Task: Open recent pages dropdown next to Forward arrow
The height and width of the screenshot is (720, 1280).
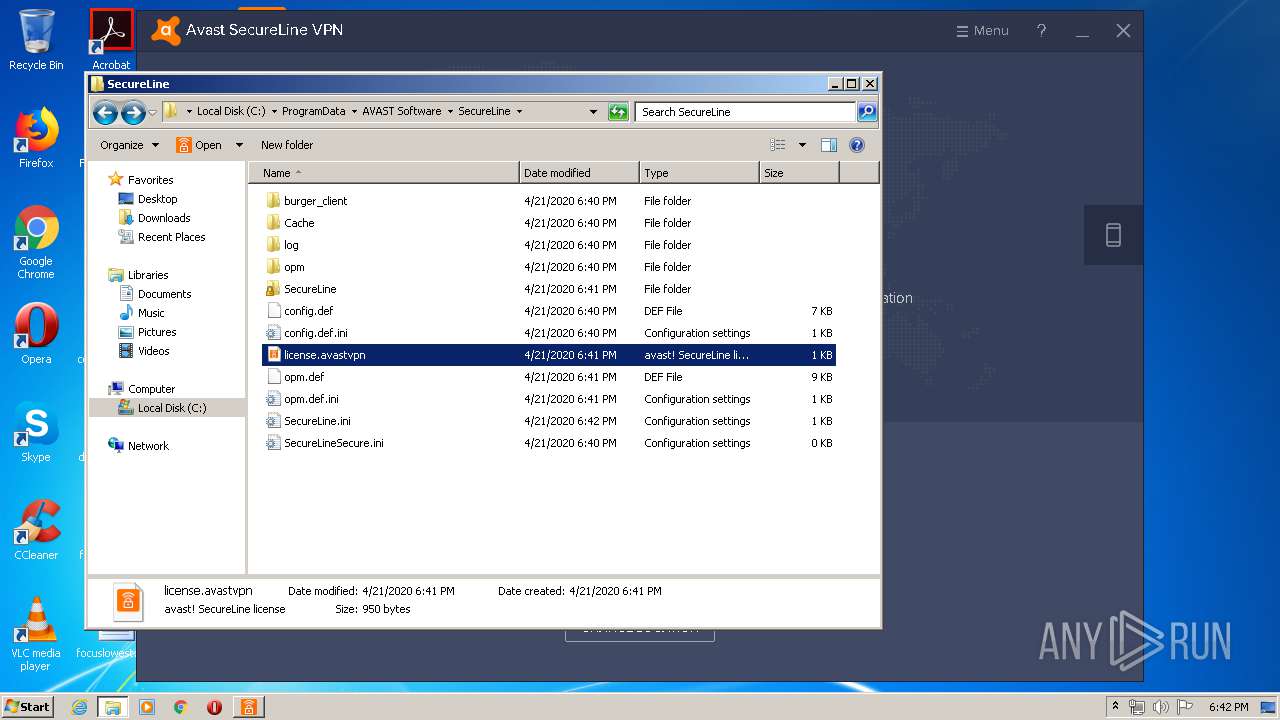Action: (152, 112)
